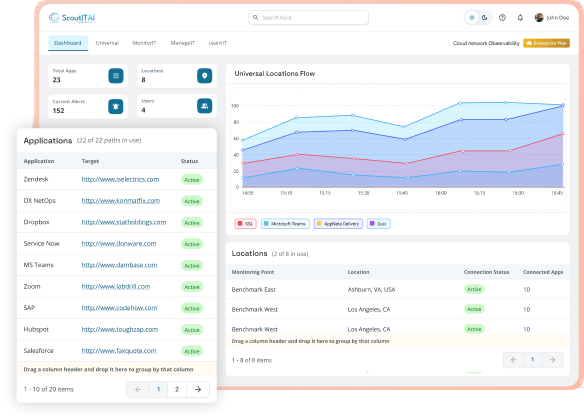The image size is (584, 419).
Task: Open the donware.com link
Action: click(119, 243)
